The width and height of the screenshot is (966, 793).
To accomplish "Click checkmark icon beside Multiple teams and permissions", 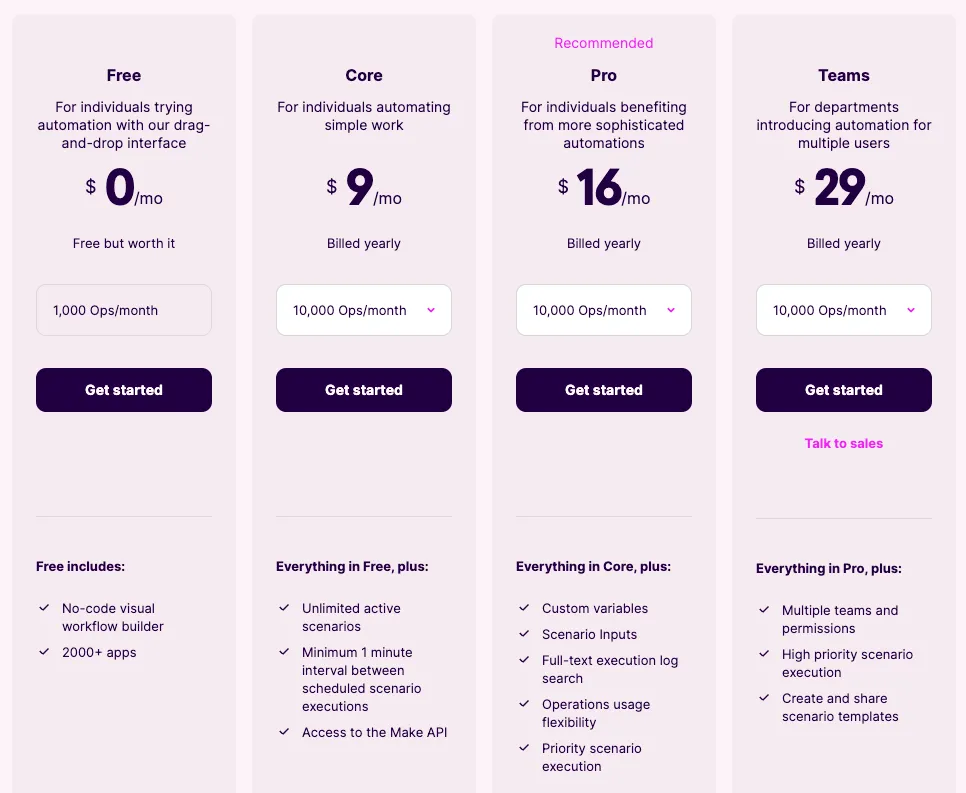I will pyautogui.click(x=764, y=610).
